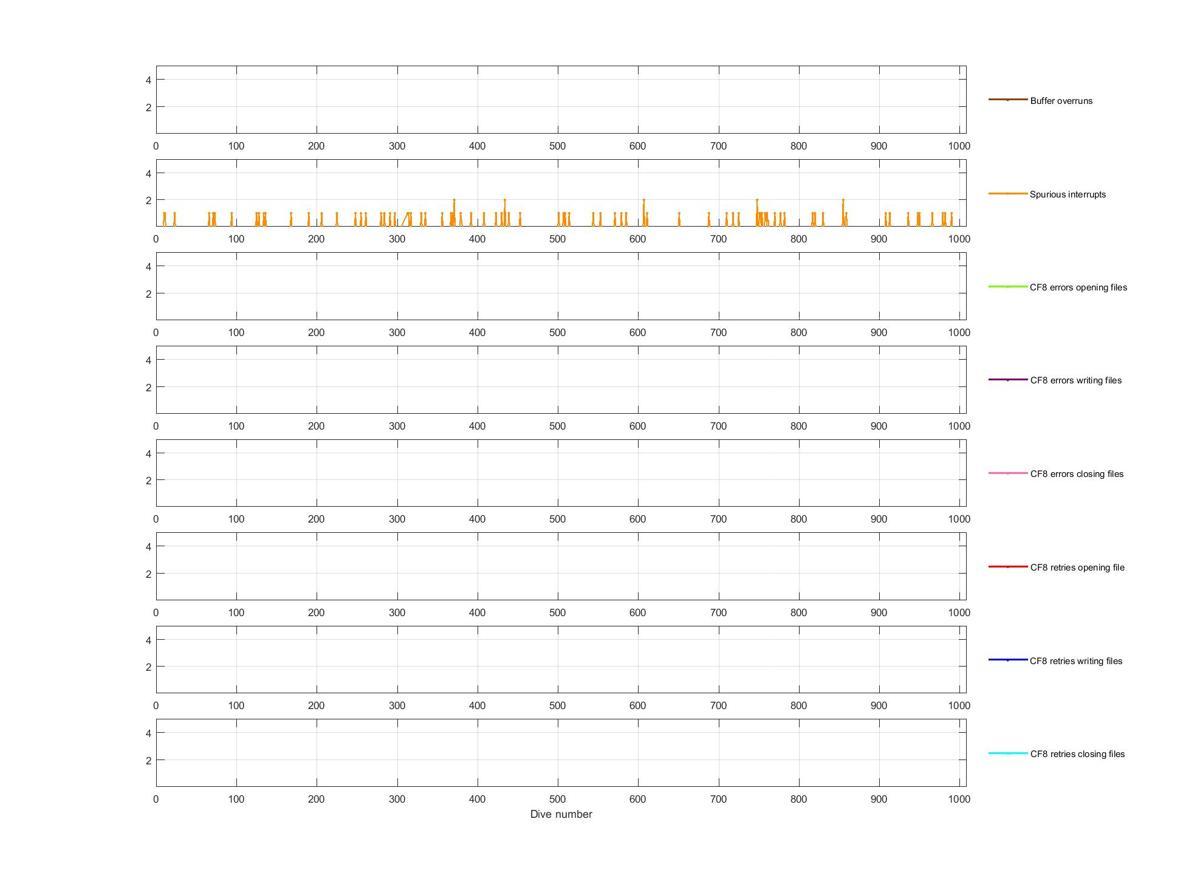Select the green legend line for CF8 errors opening
The image size is (1200, 885).
(1008, 286)
